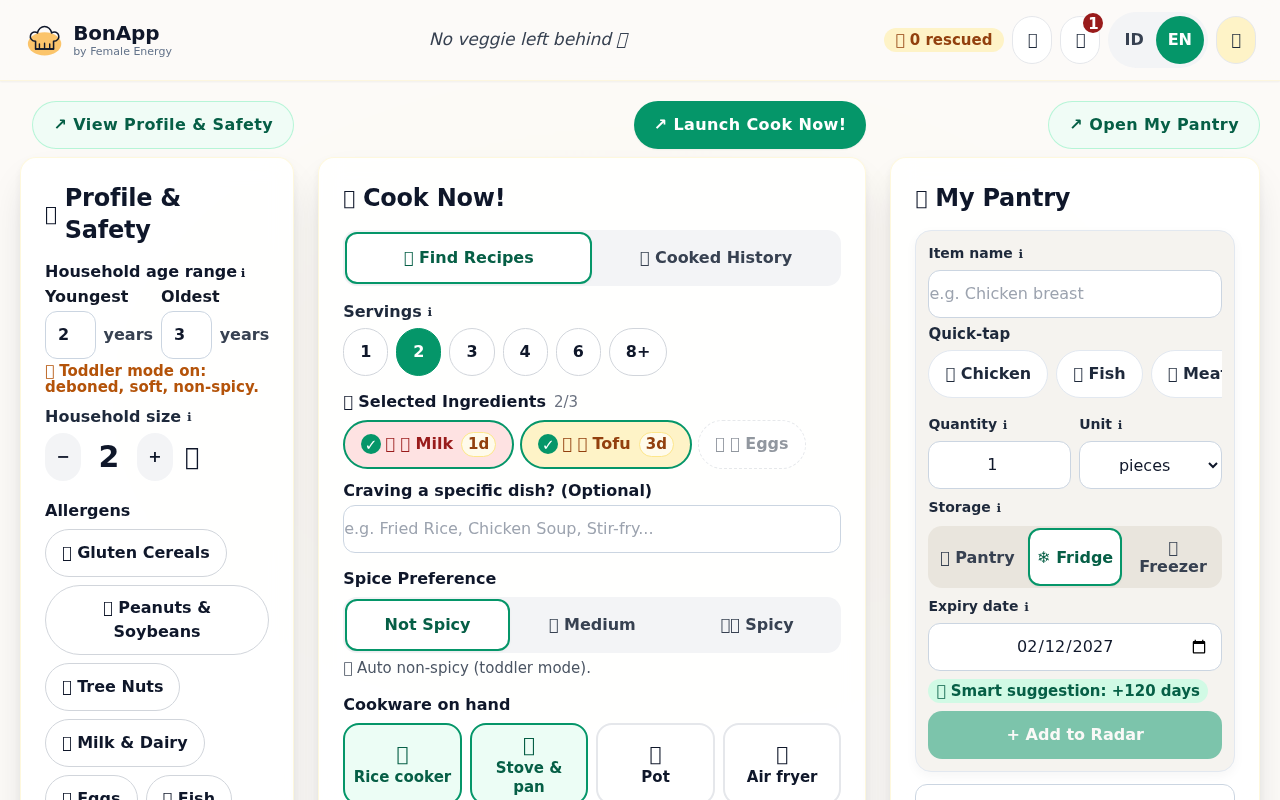
Task: Click View Profile & Safety link
Action: (x=163, y=125)
